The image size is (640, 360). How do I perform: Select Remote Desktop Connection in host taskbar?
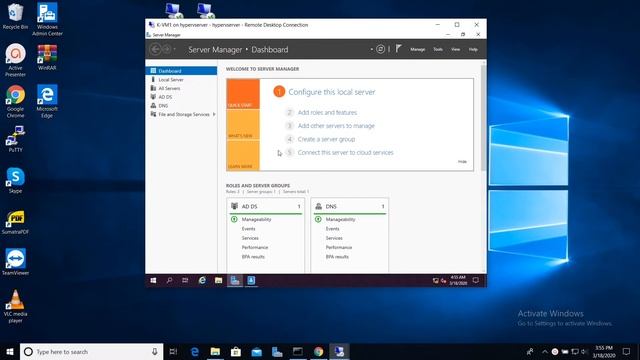(x=339, y=351)
